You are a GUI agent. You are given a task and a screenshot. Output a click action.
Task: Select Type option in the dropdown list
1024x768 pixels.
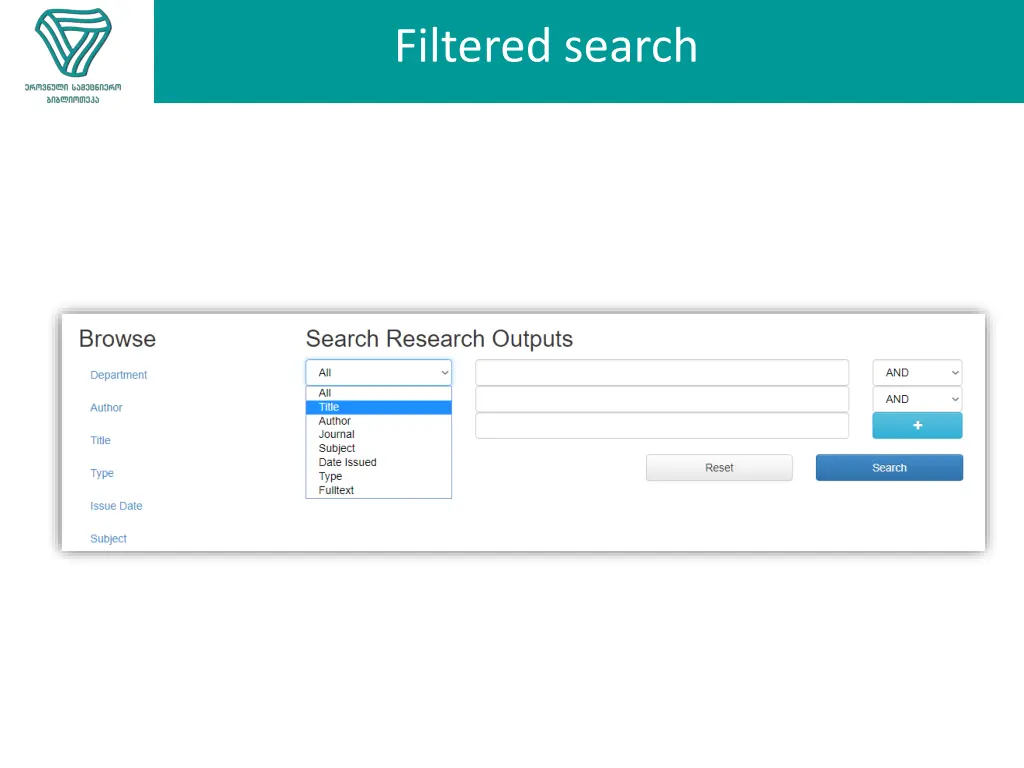pos(379,477)
